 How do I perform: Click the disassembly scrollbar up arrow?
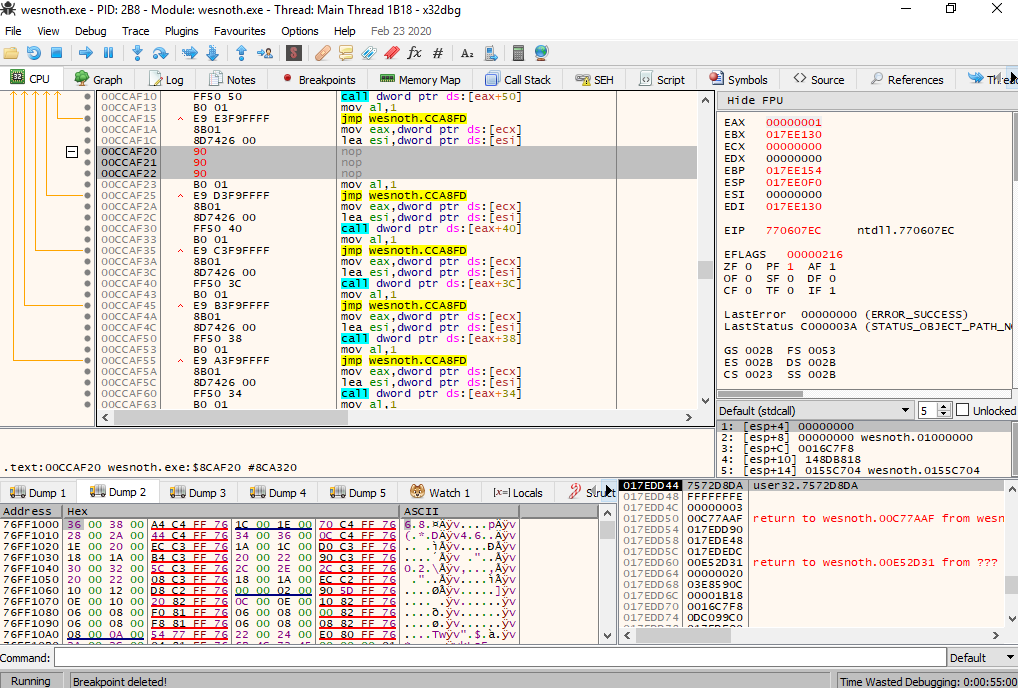point(706,100)
